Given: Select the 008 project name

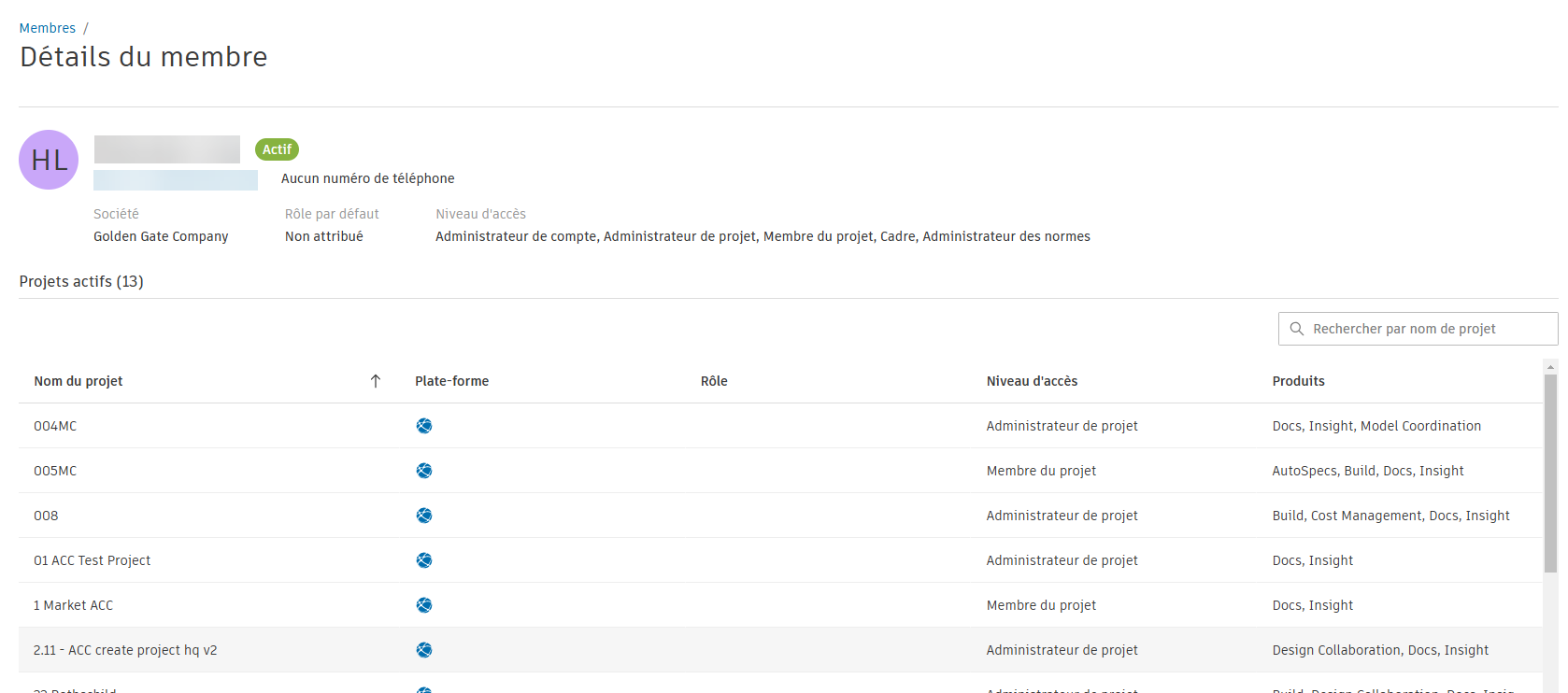Looking at the screenshot, I should point(46,516).
